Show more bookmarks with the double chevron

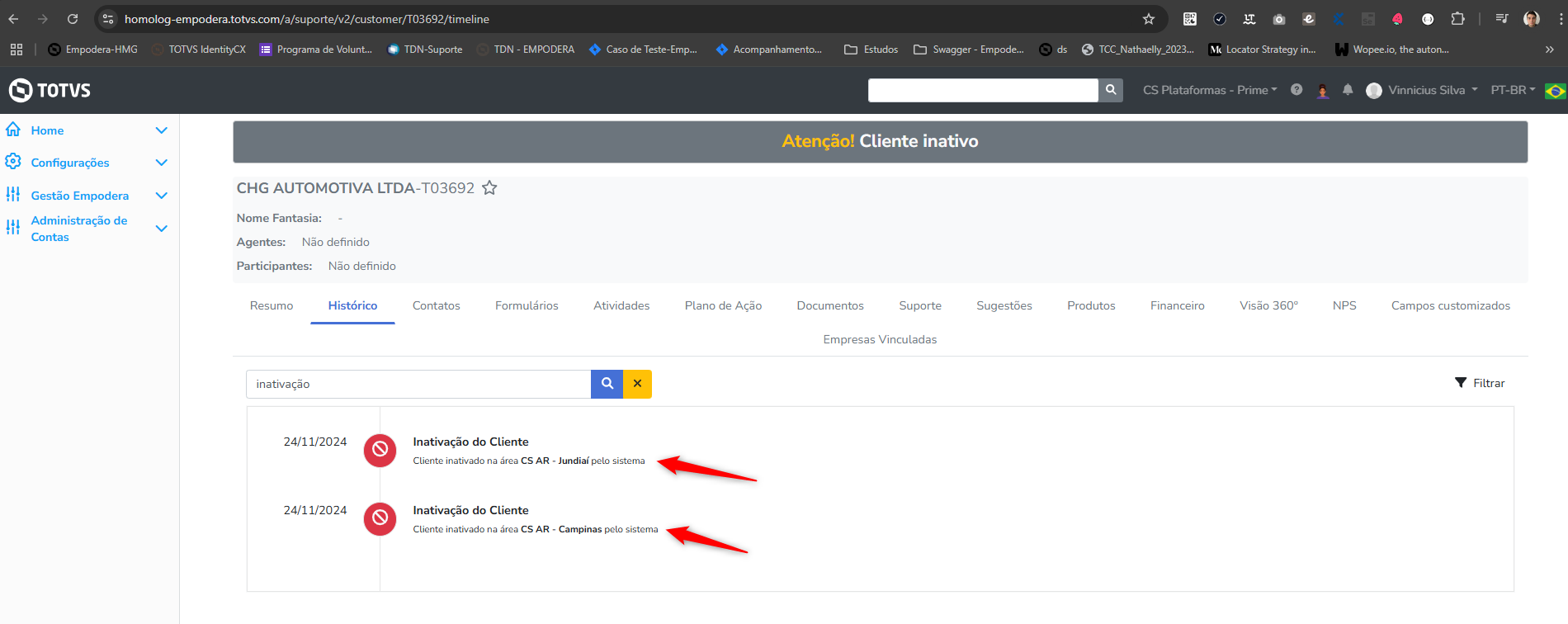pos(1549,50)
